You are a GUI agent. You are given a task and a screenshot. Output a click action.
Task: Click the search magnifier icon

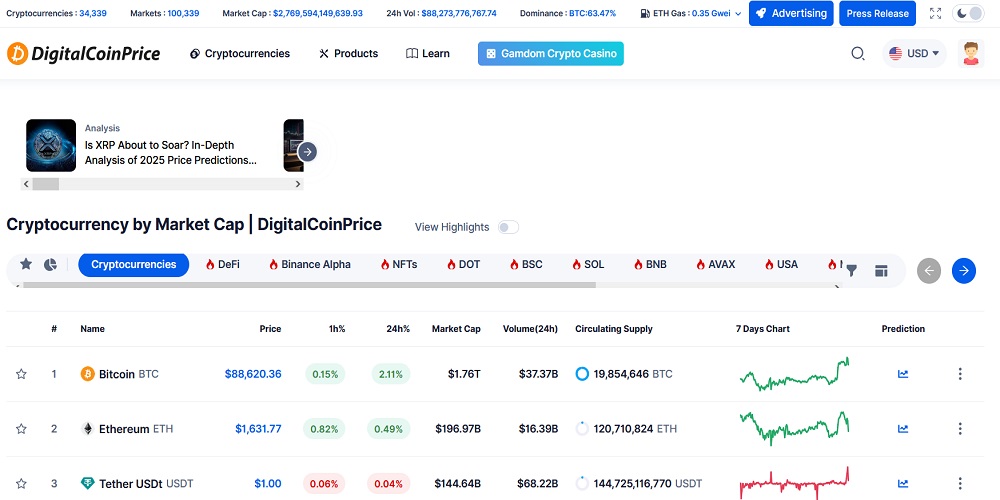858,54
